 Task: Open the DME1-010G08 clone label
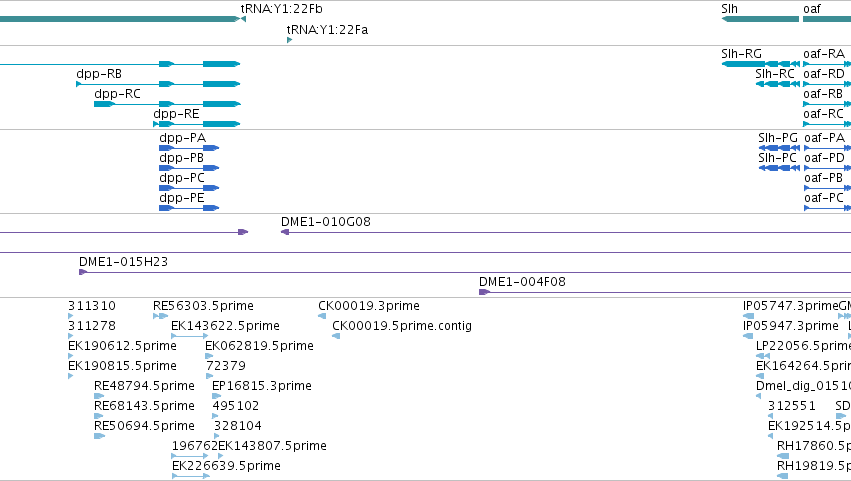326,221
